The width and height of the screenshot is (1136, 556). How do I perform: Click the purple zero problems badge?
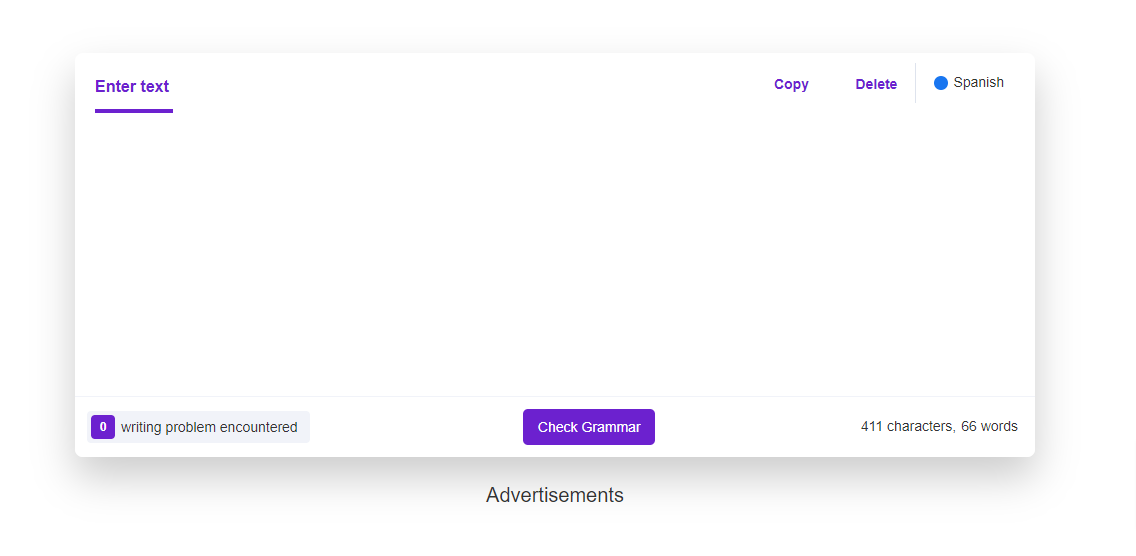[103, 427]
